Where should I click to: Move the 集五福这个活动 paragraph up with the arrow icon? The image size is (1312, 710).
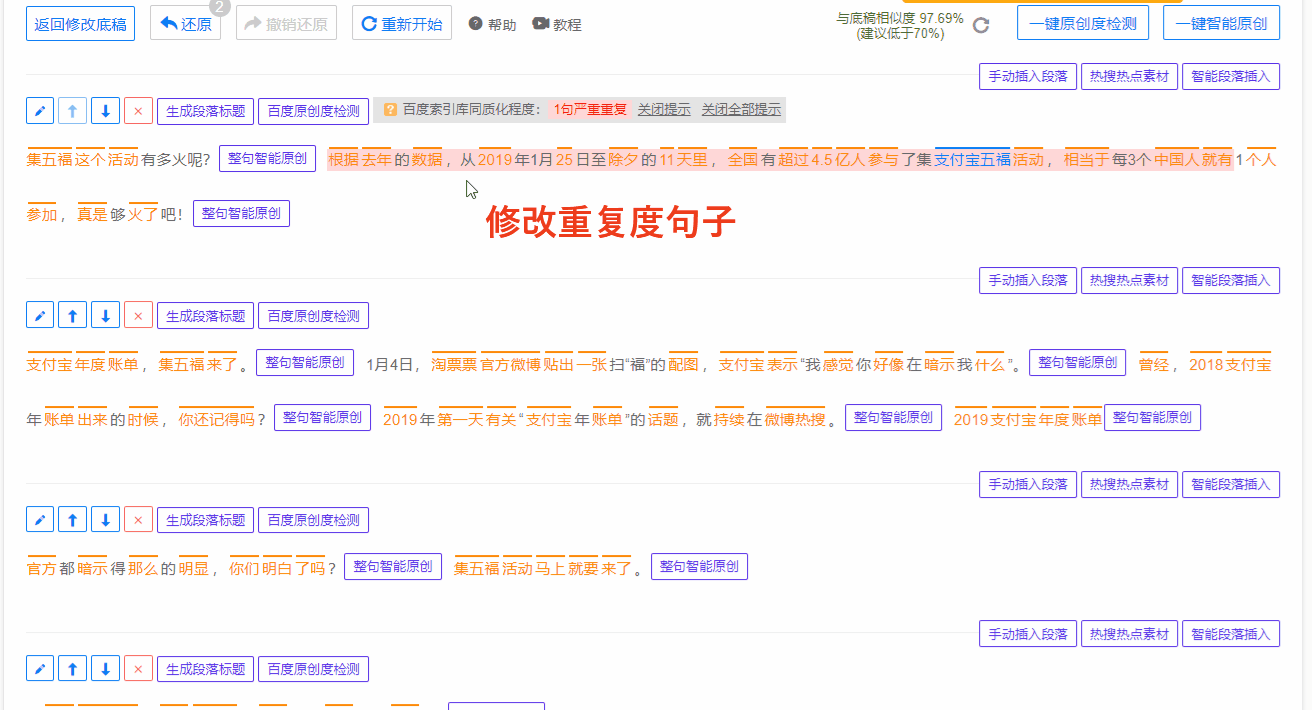pyautogui.click(x=72, y=111)
